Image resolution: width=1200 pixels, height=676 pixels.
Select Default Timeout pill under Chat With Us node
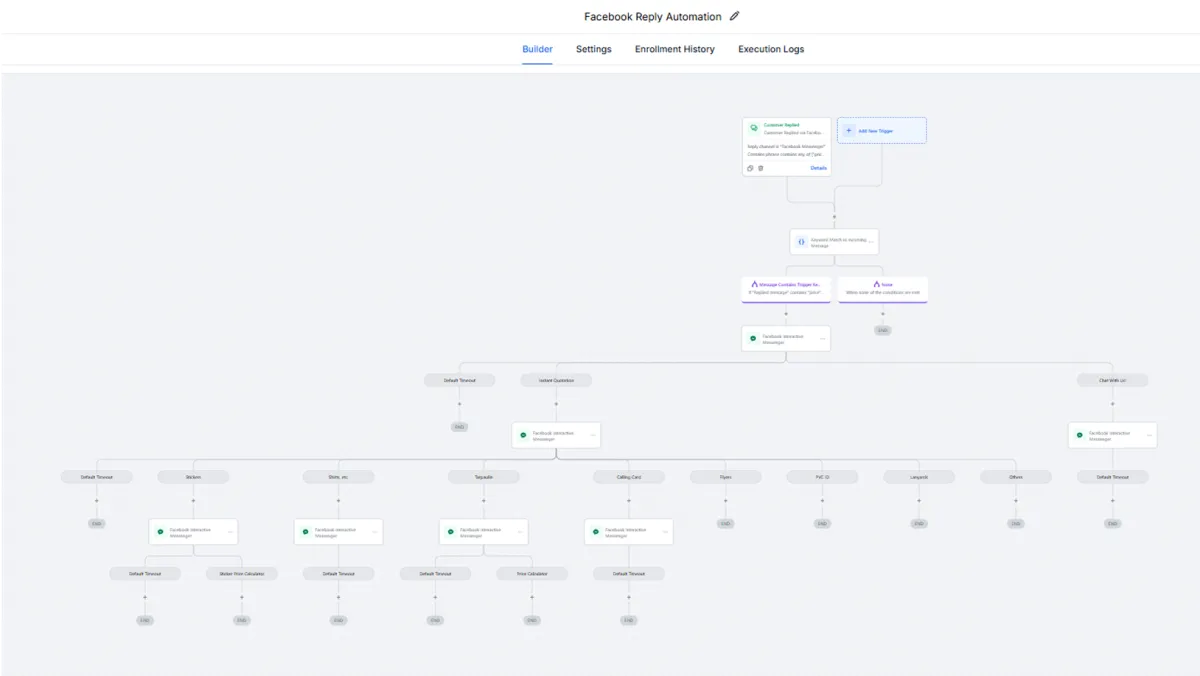coord(1112,477)
